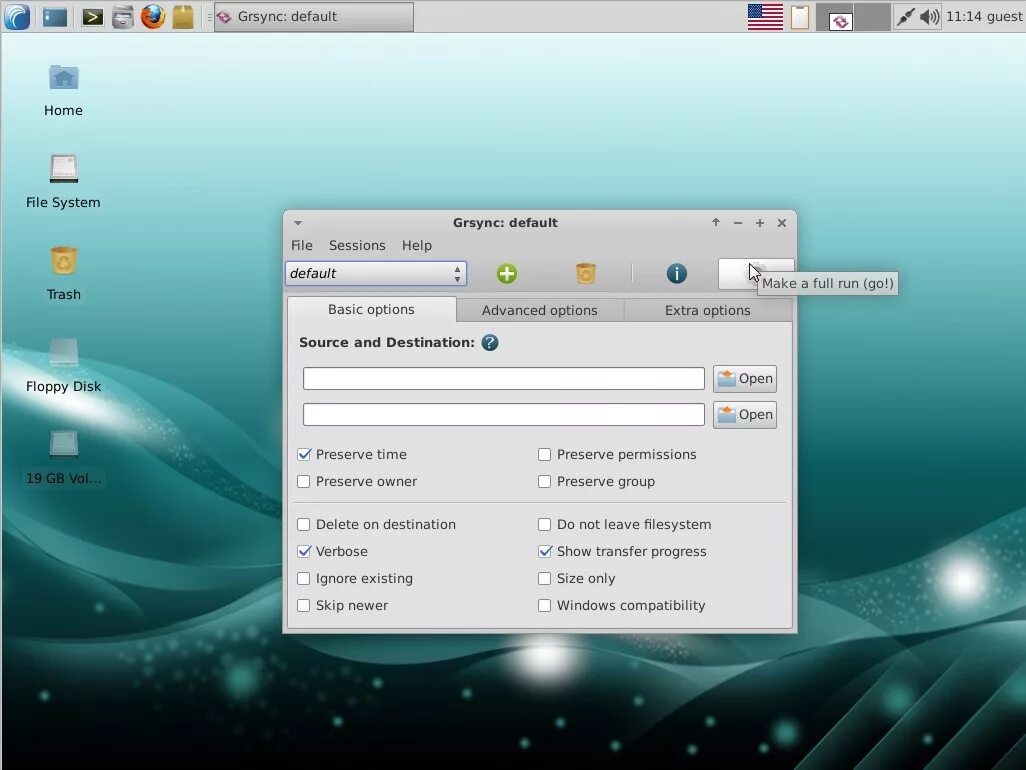1026x770 pixels.
Task: Open the File System desktop icon
Action: pos(63,182)
